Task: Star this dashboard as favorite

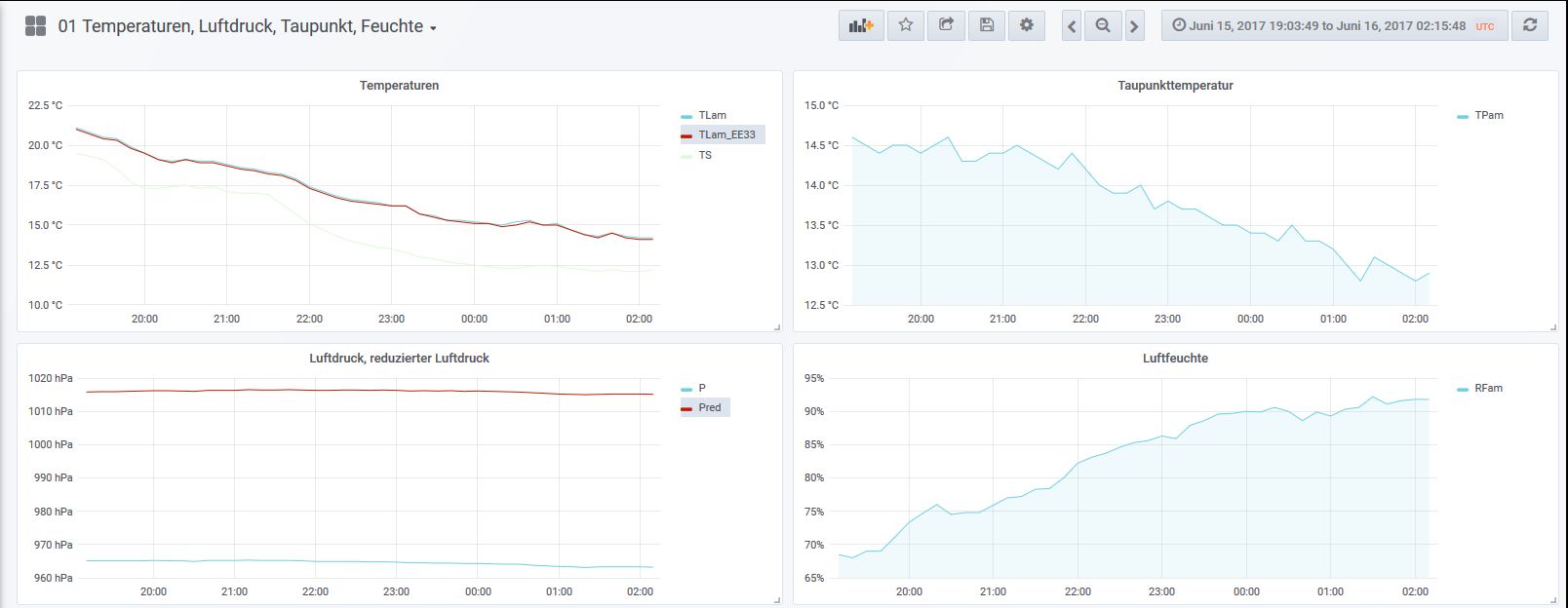Action: (x=905, y=25)
